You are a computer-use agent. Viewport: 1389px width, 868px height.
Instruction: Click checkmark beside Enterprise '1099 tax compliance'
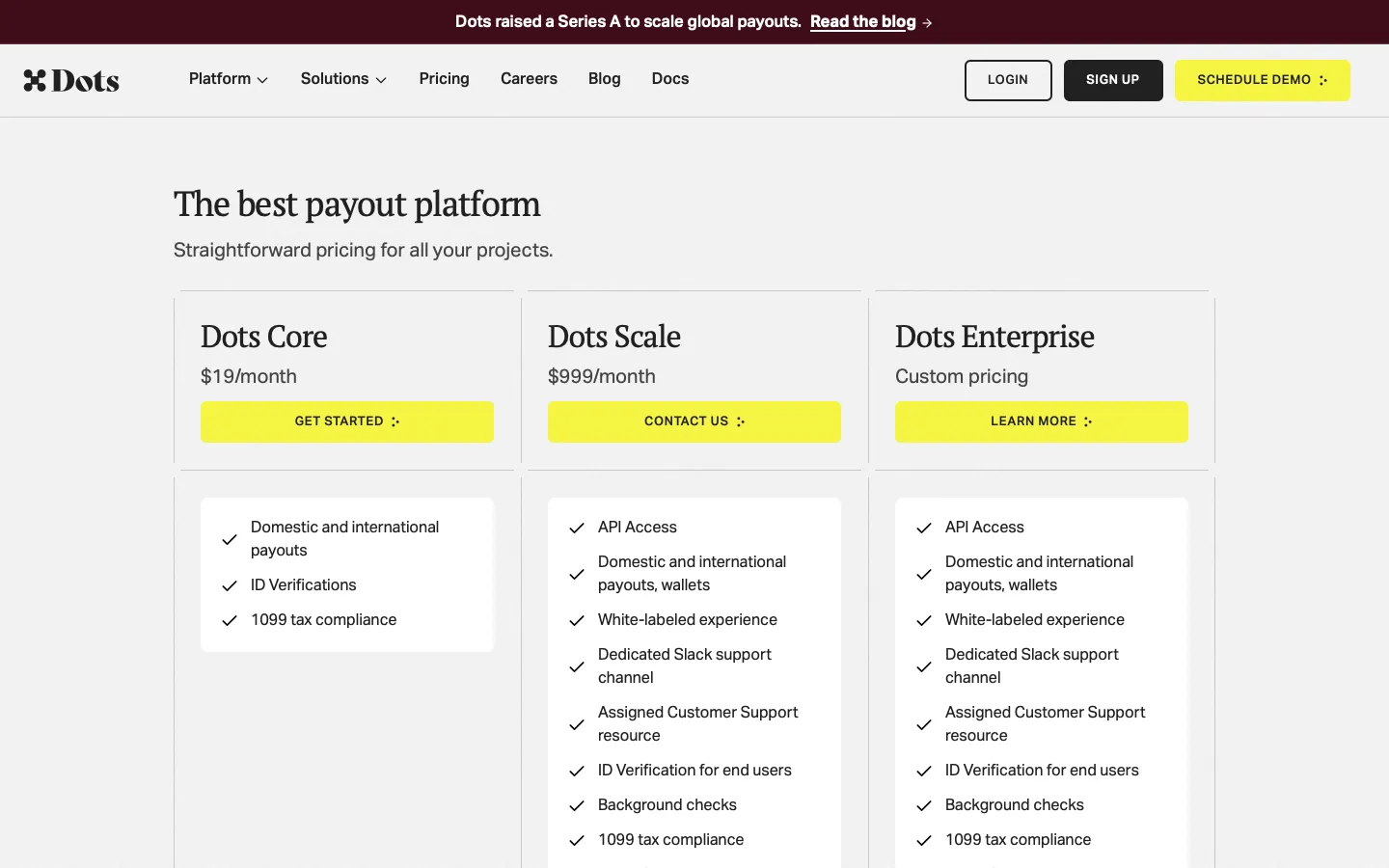924,840
